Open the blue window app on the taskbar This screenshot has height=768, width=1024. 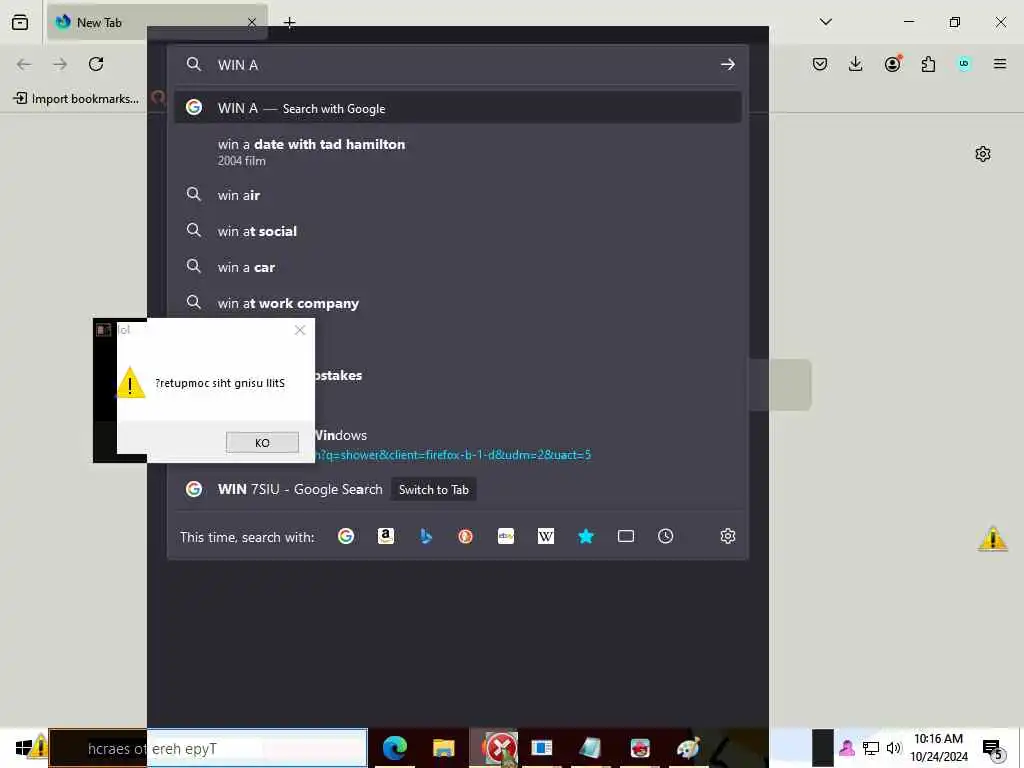[541, 748]
